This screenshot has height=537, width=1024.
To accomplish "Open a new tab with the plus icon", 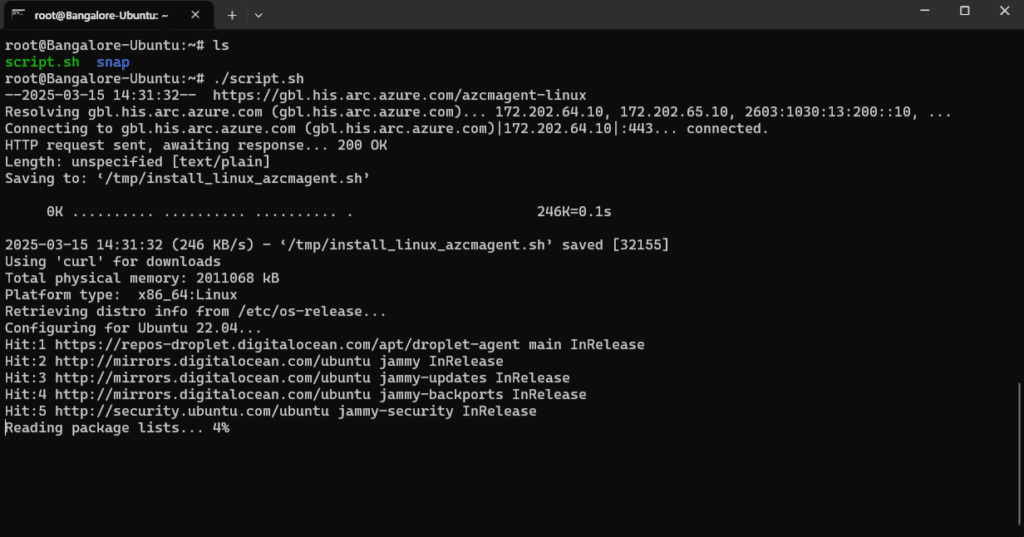I will pyautogui.click(x=232, y=15).
